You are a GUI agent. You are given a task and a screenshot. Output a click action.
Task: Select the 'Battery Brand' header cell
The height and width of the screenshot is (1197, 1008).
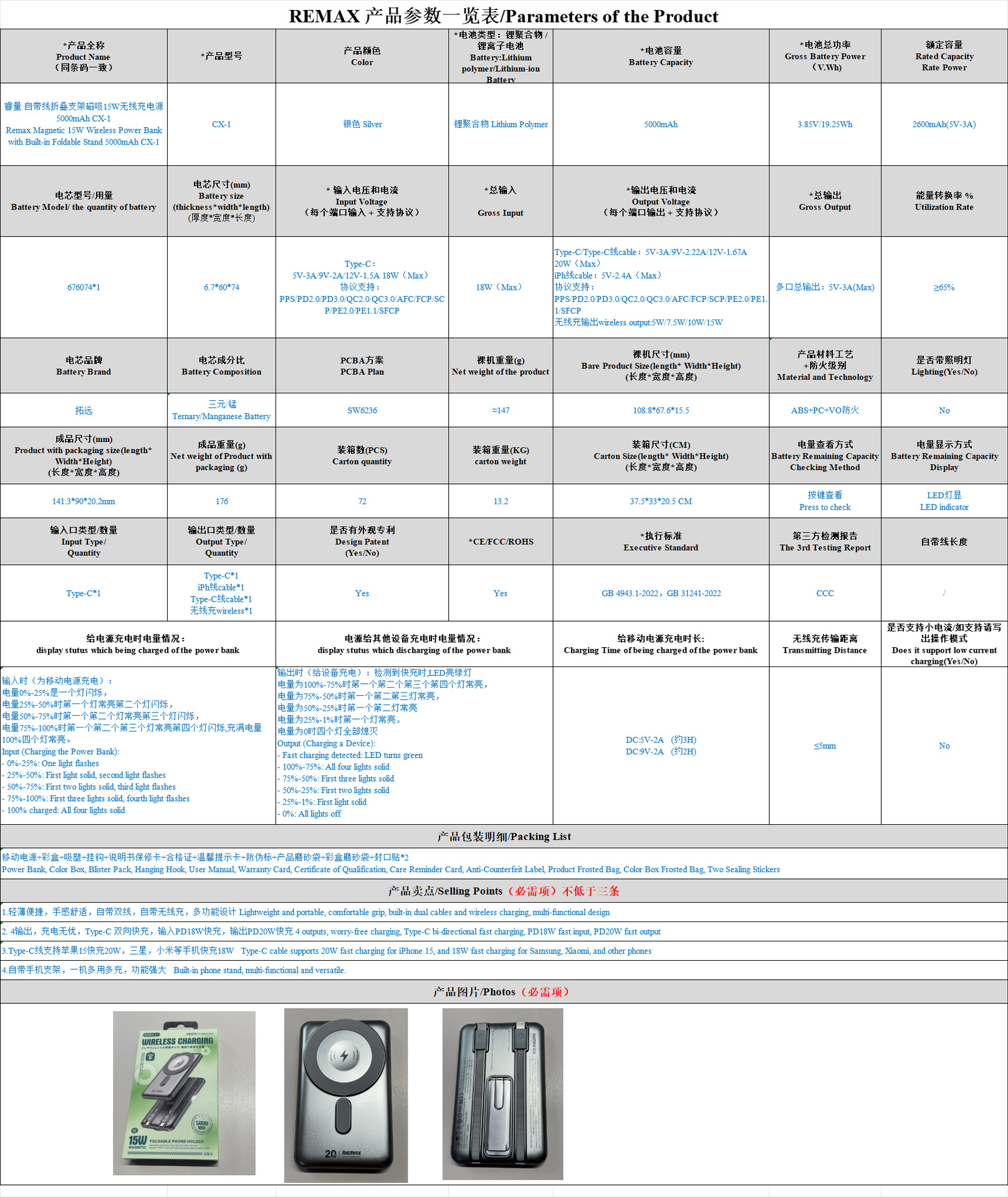tap(84, 366)
